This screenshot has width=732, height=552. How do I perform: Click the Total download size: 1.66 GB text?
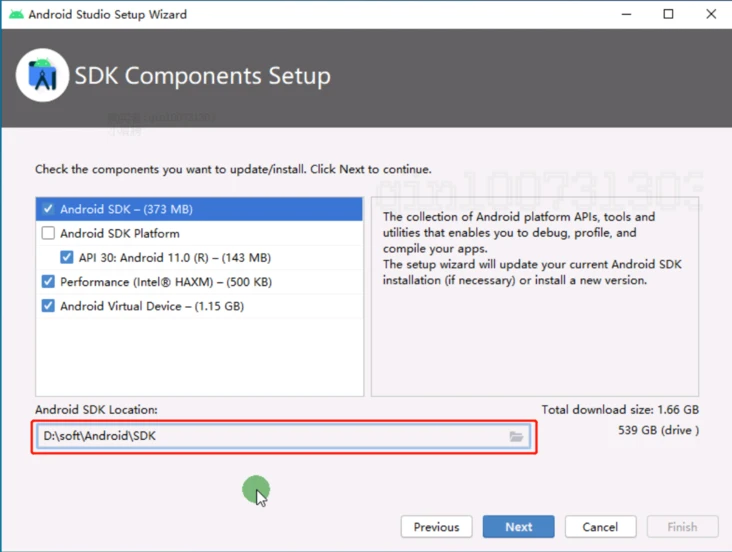(x=620, y=410)
